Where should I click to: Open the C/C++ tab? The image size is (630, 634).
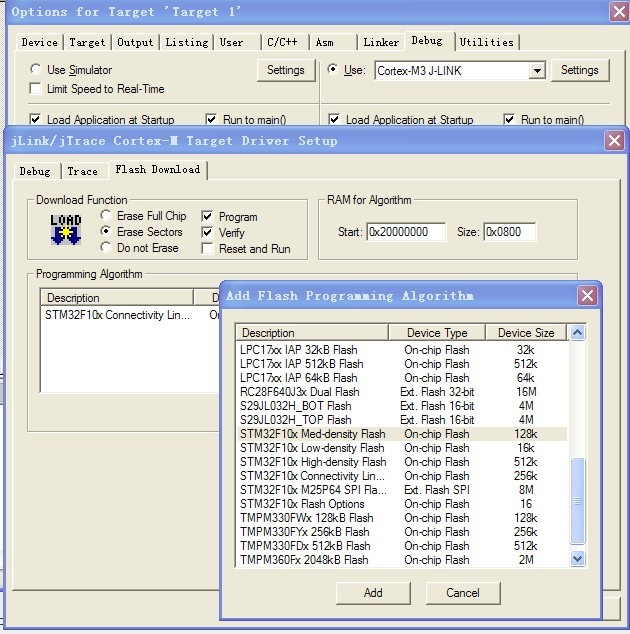285,42
